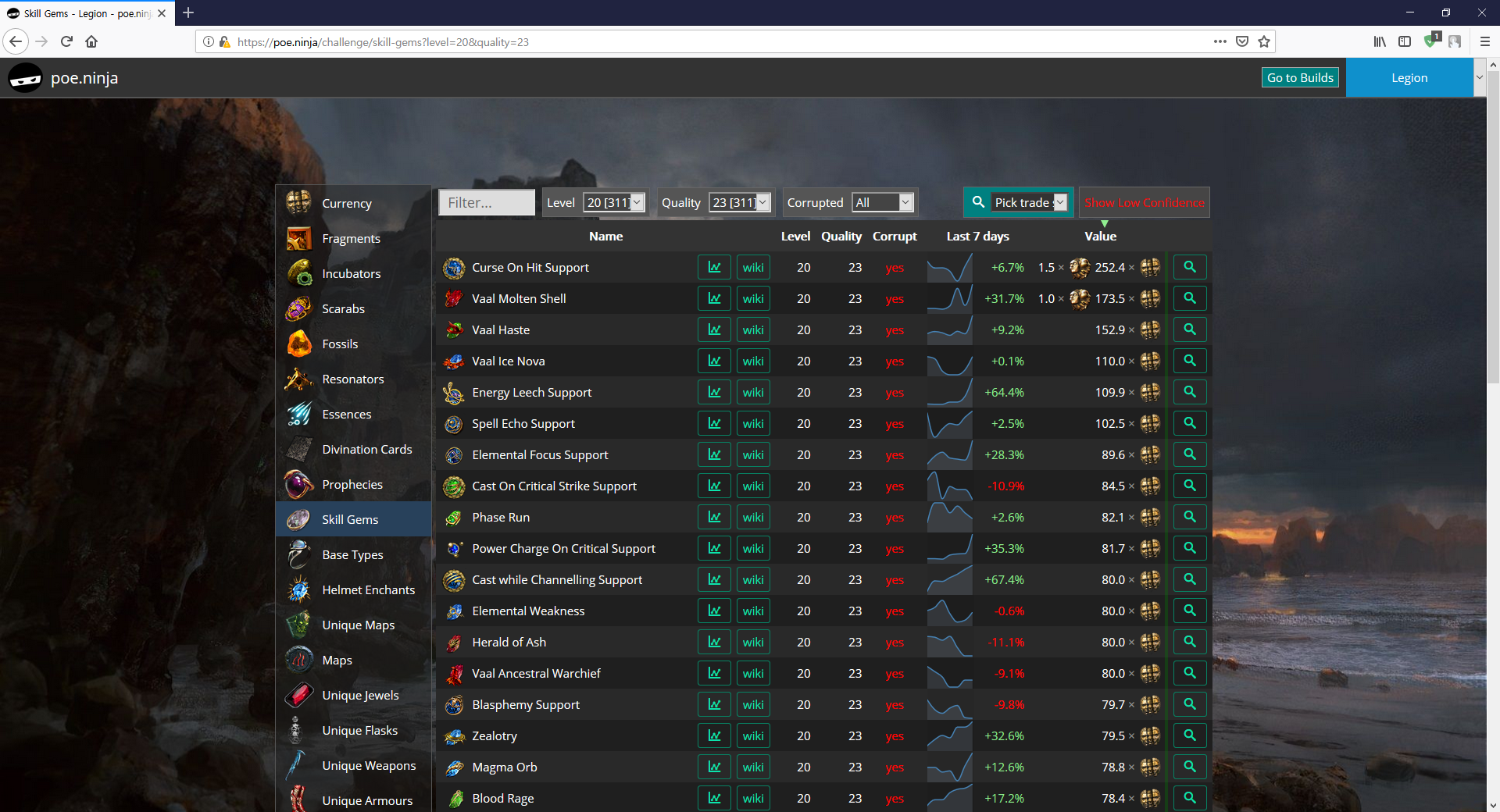Open the Corrupted filter dropdown
This screenshot has height=812, width=1500.
pos(883,202)
